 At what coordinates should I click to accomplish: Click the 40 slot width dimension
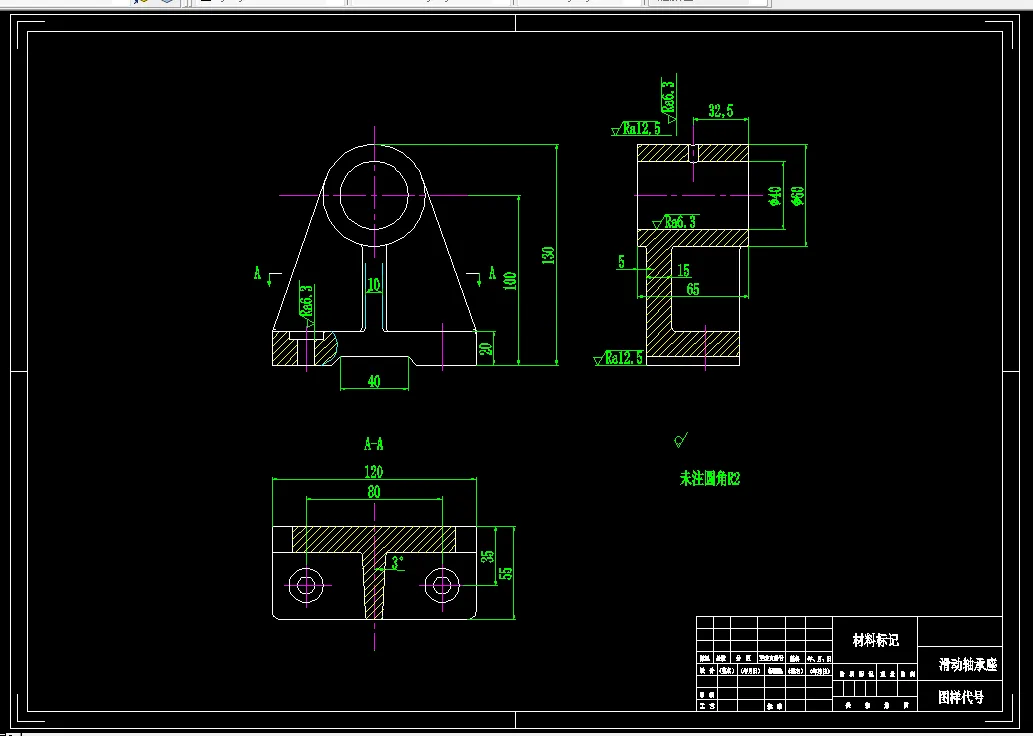click(x=374, y=381)
